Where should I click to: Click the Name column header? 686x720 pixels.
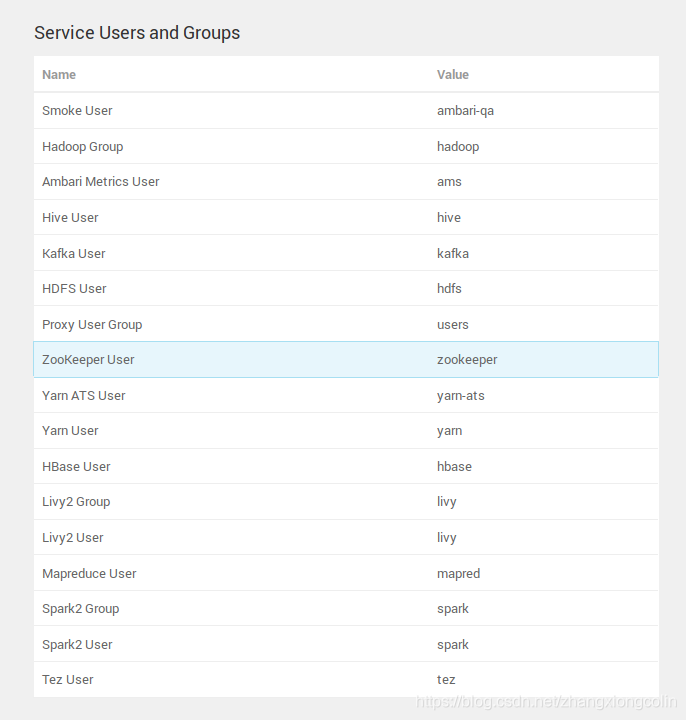[x=59, y=75]
